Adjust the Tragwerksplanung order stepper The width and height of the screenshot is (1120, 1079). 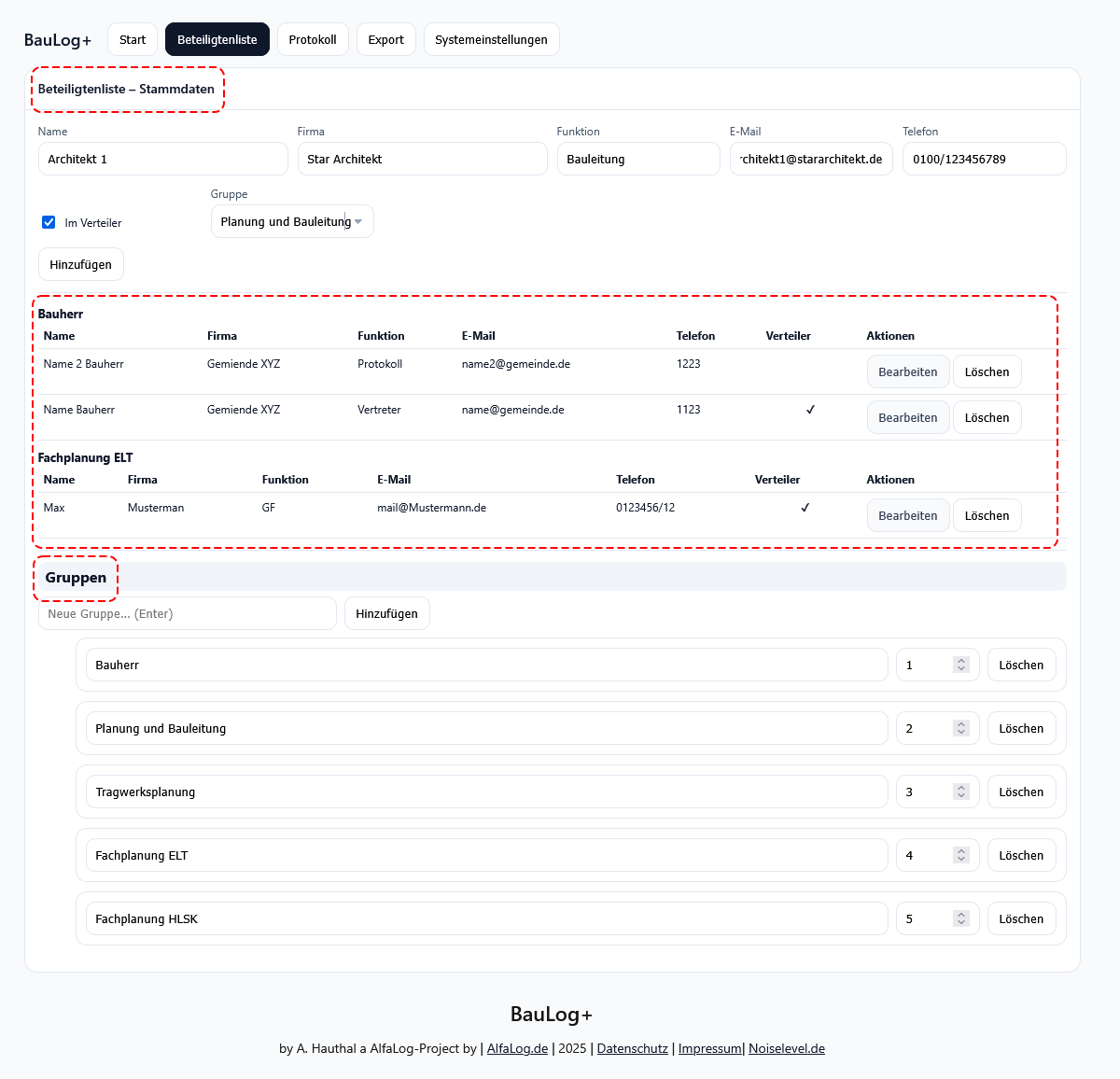pyautogui.click(x=960, y=792)
